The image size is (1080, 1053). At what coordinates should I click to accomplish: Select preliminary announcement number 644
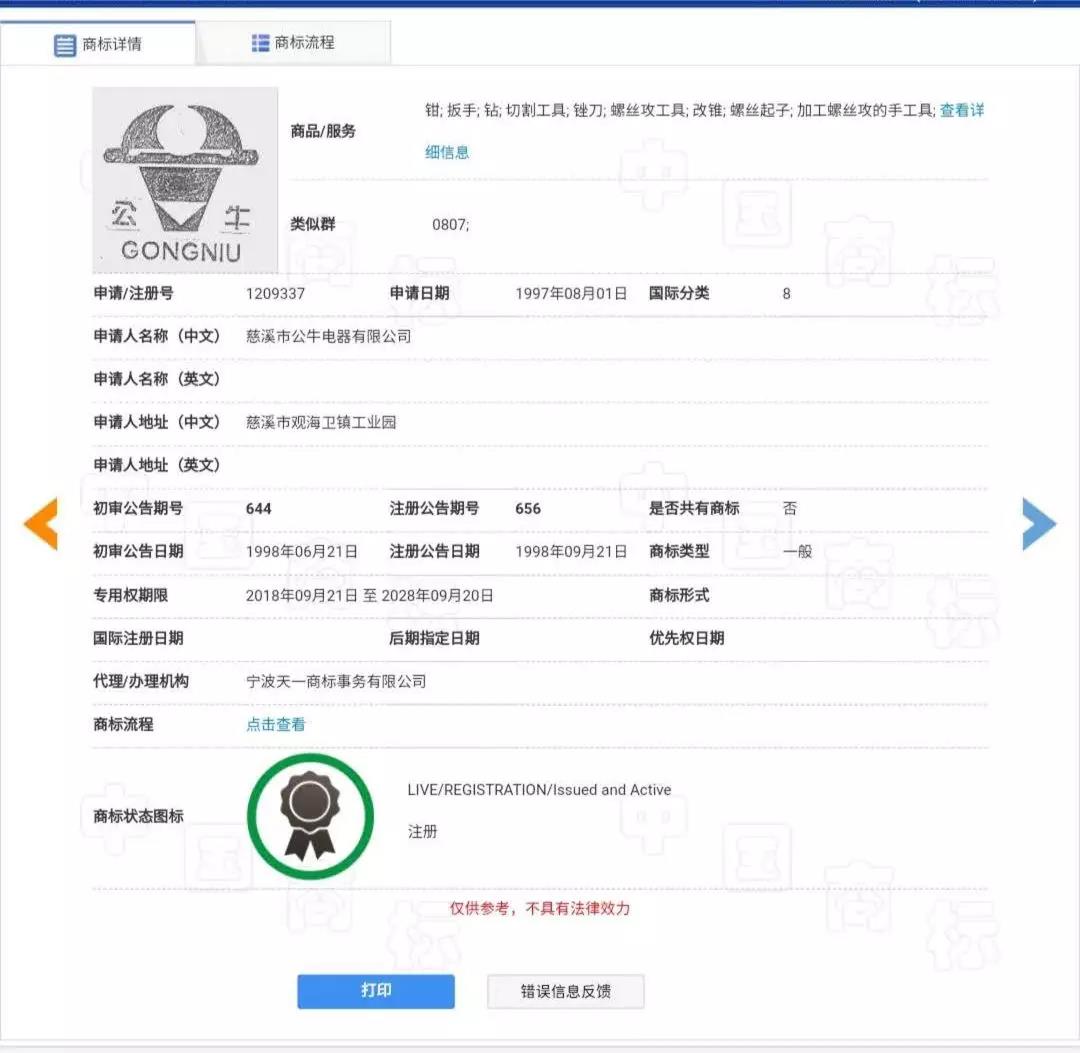(x=258, y=509)
